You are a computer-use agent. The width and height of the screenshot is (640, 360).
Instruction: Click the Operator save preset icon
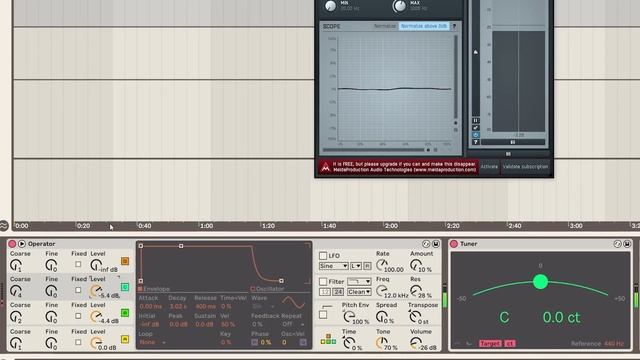click(436, 244)
